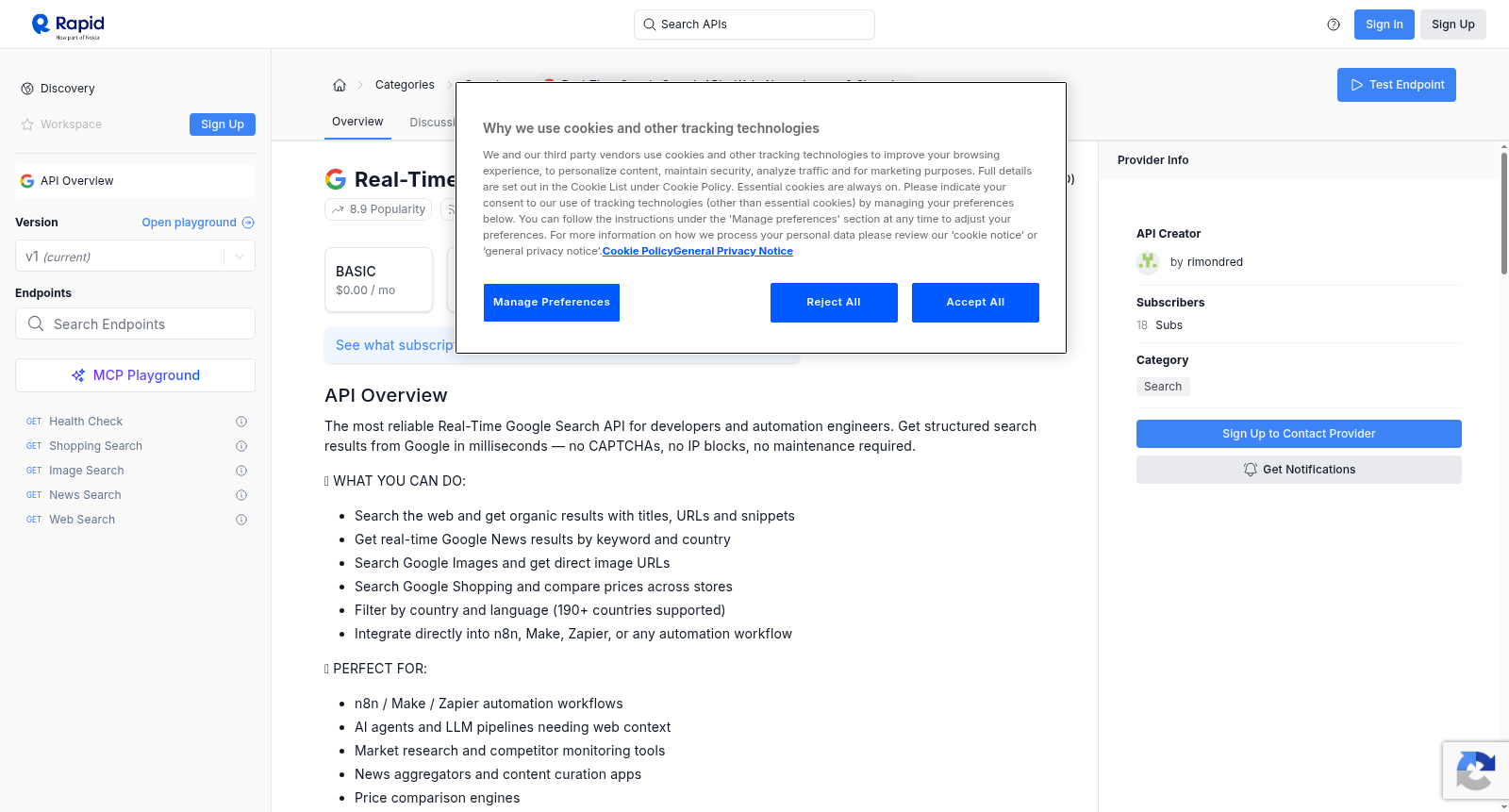Screen dimensions: 1509x812
Task: Open info icon for Health Check endpoint
Action: coord(241,422)
